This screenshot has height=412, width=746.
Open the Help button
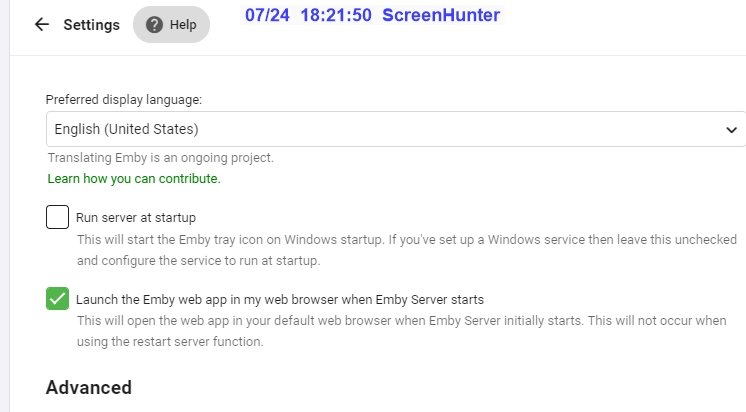171,25
